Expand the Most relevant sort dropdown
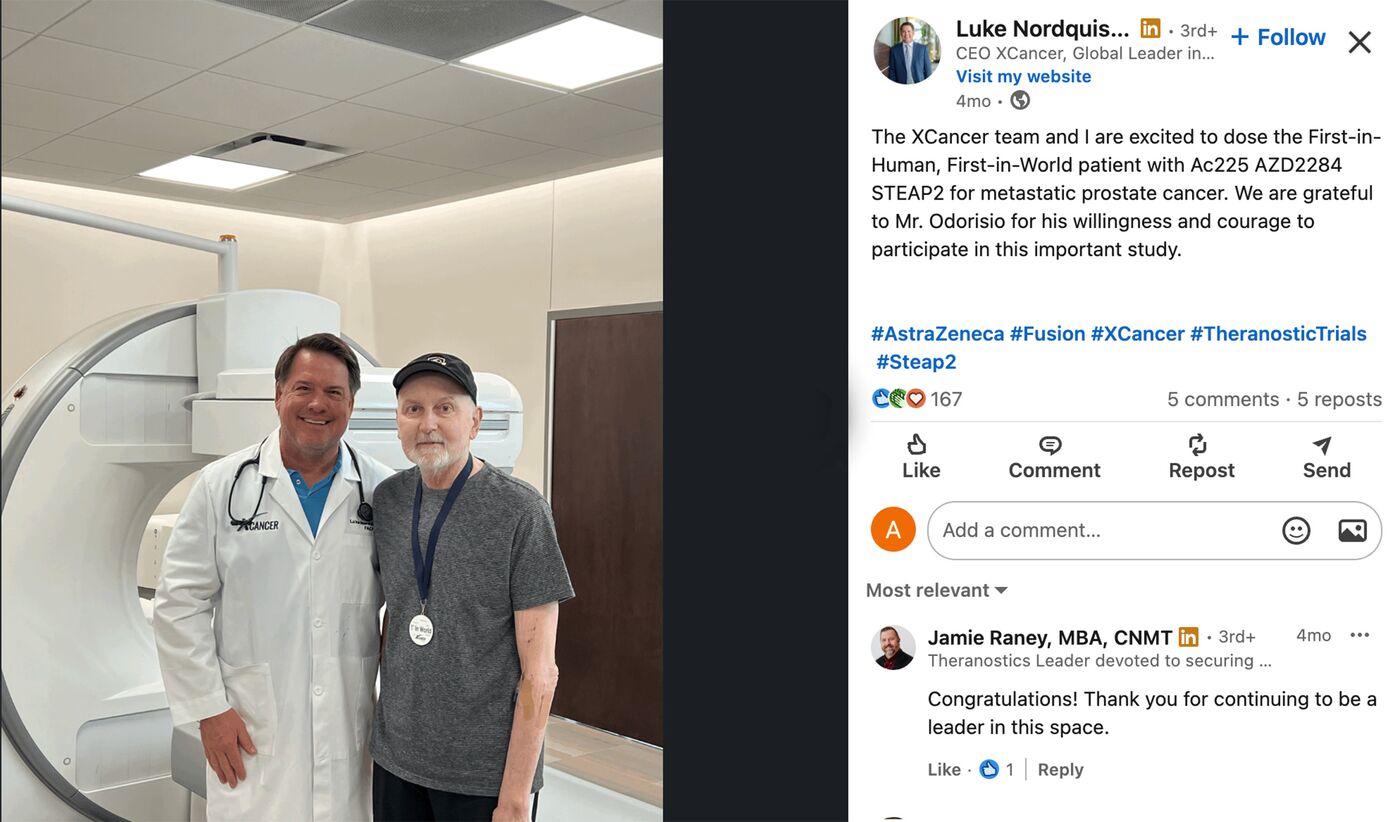 pyautogui.click(x=937, y=590)
